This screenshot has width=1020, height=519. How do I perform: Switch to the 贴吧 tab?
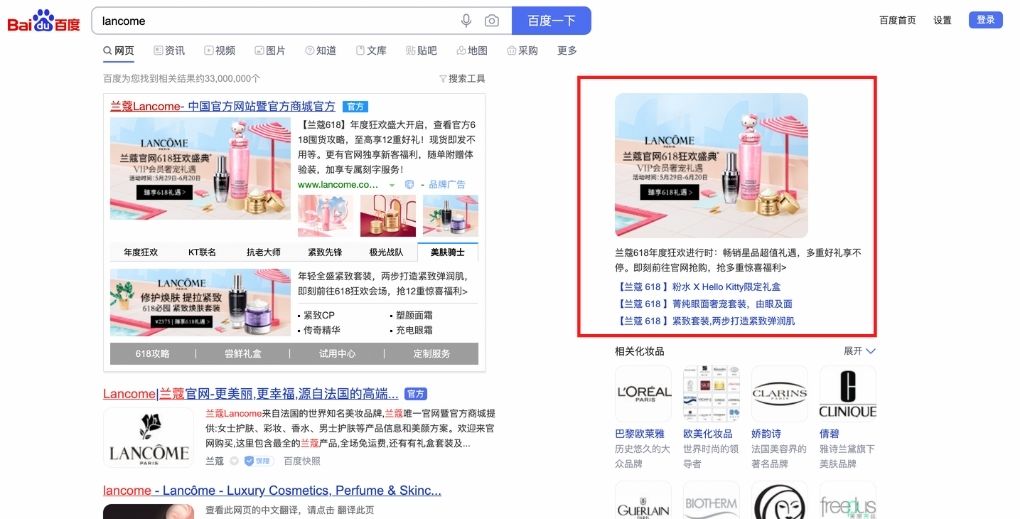422,51
